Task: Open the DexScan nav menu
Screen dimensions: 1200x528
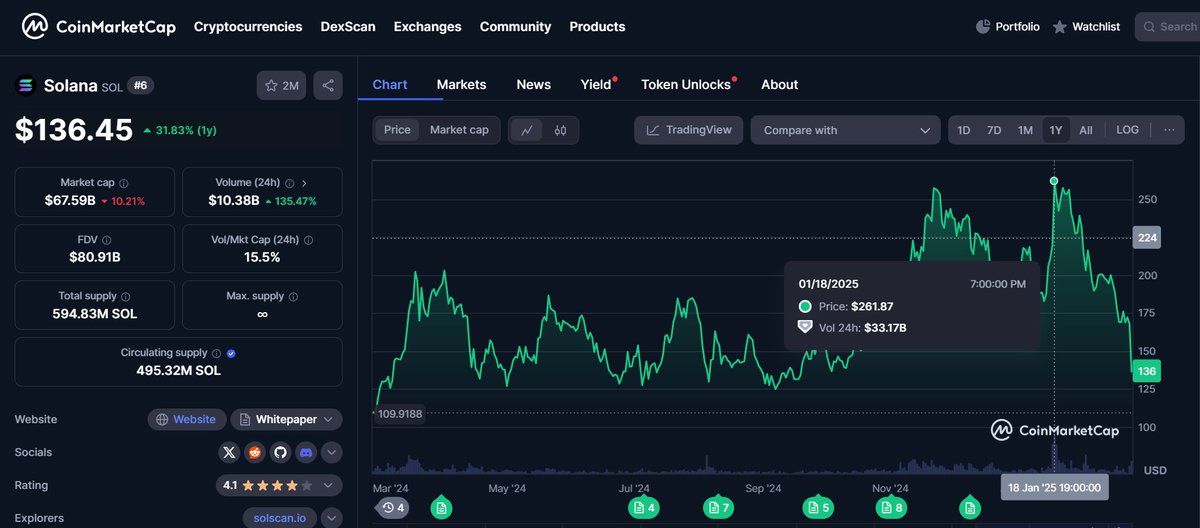Action: pyautogui.click(x=348, y=27)
